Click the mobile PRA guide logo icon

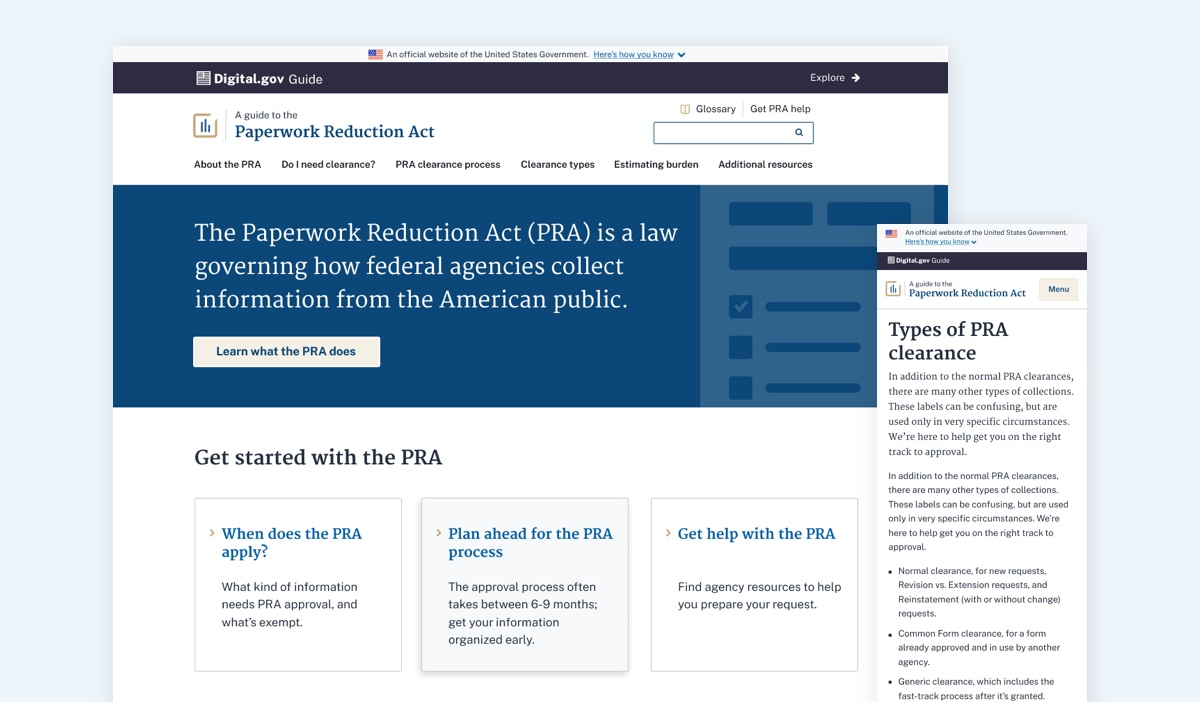893,289
